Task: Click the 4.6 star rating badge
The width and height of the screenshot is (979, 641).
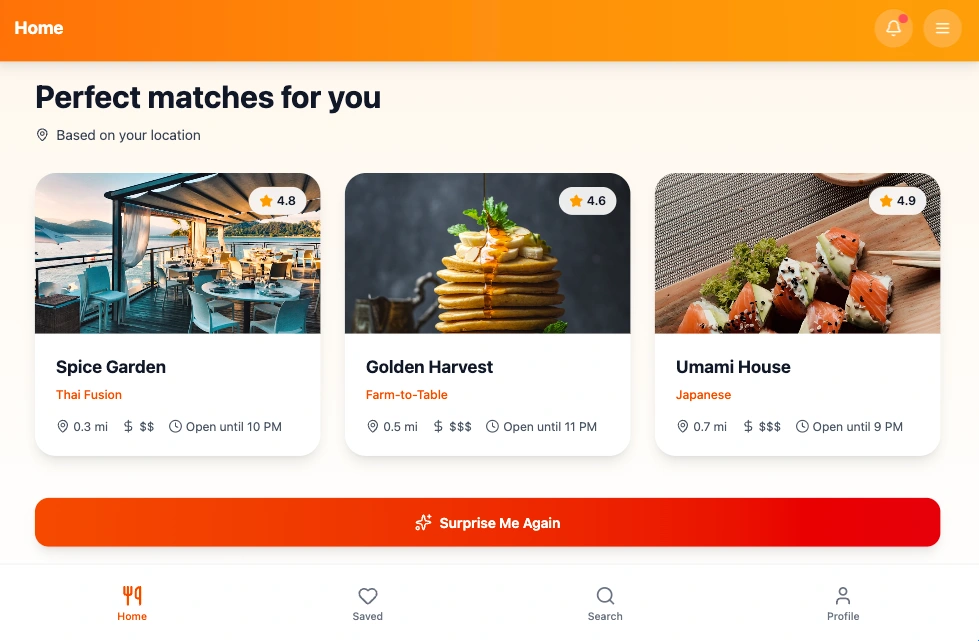Action: click(x=588, y=200)
